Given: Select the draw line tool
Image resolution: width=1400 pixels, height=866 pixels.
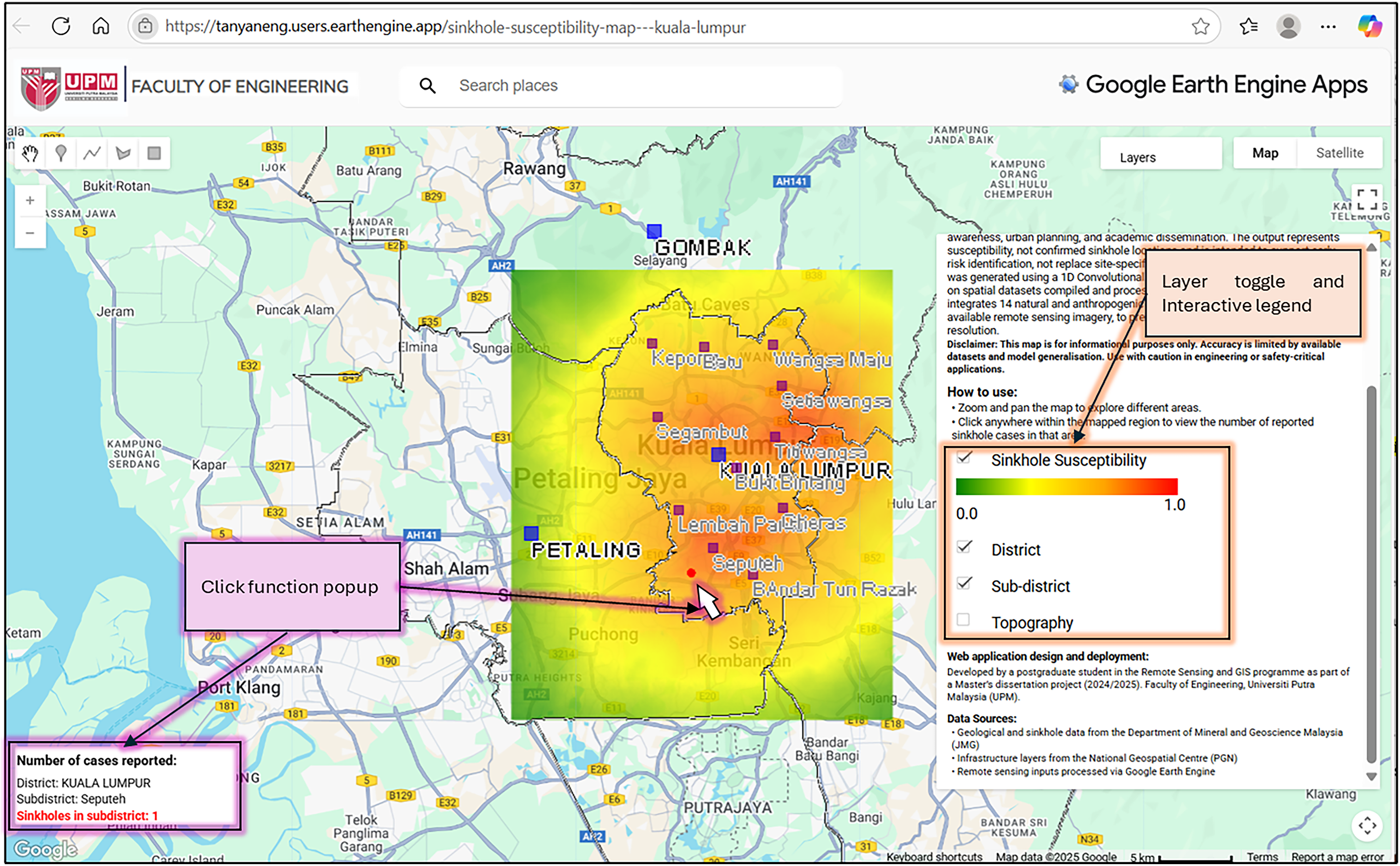Looking at the screenshot, I should point(92,153).
